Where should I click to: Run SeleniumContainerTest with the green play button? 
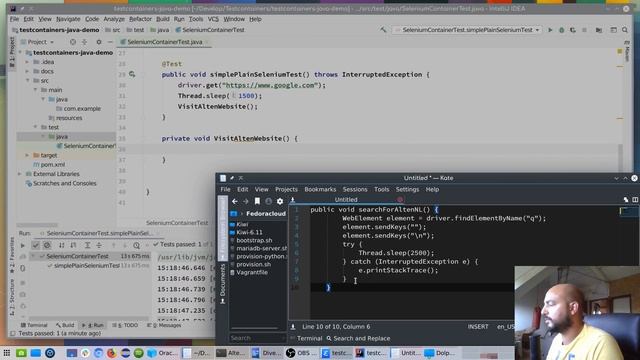[x=550, y=30]
